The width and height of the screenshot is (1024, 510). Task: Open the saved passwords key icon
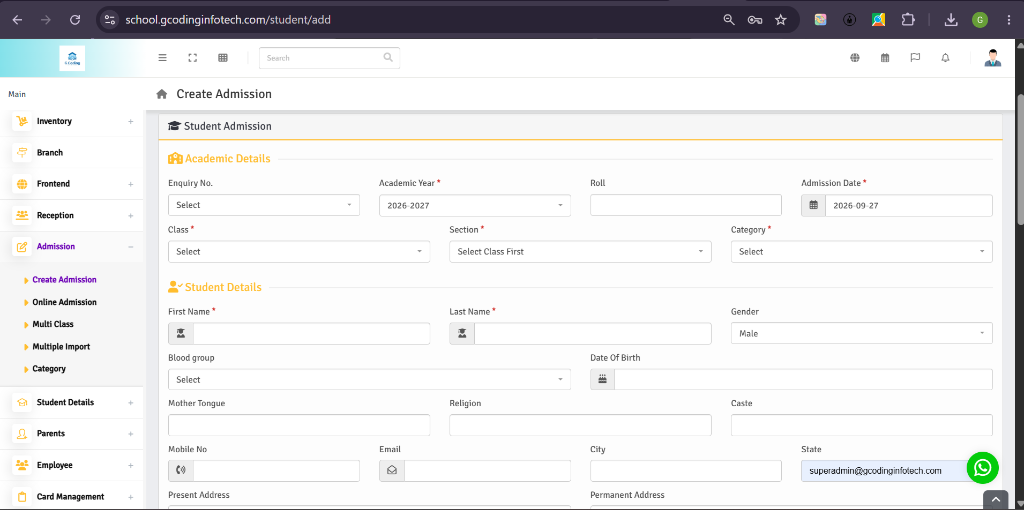[755, 20]
